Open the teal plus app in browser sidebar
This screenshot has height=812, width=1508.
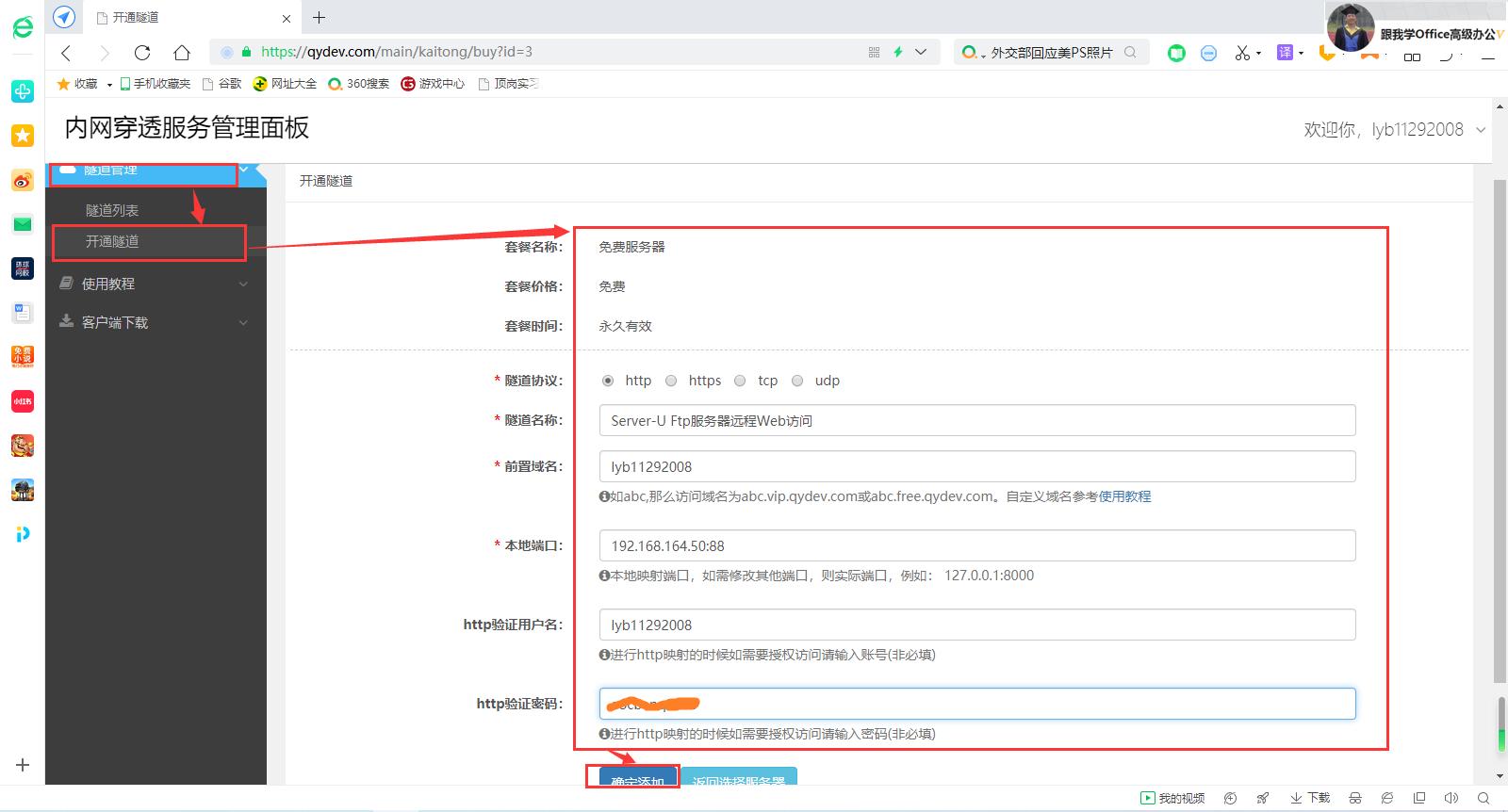click(x=23, y=91)
